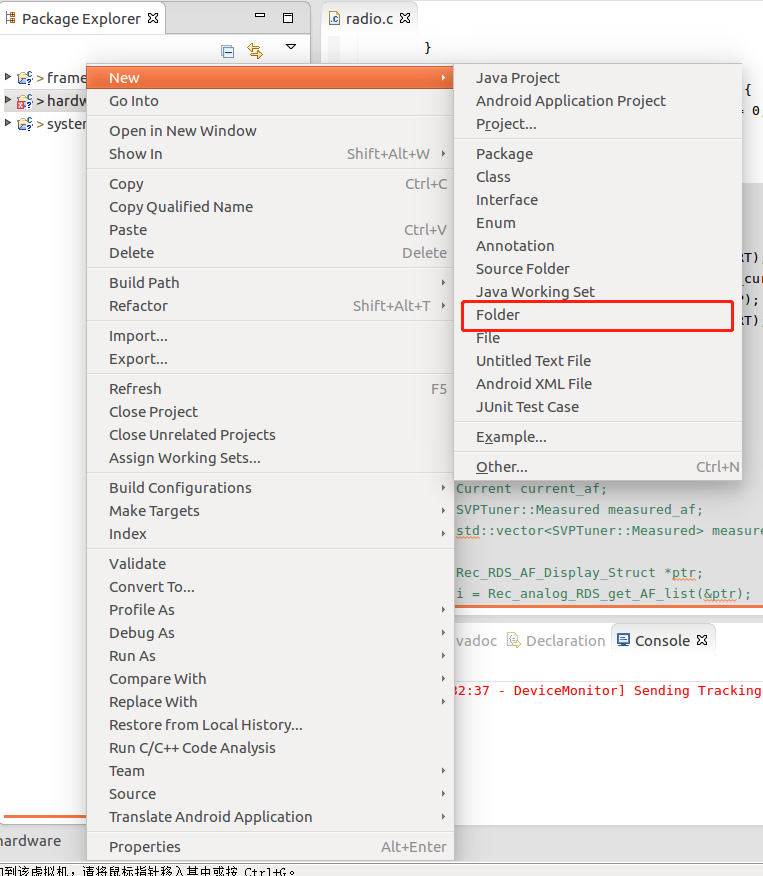The width and height of the screenshot is (763, 876).
Task: Select Copy Qualified Name
Action: pos(270,207)
